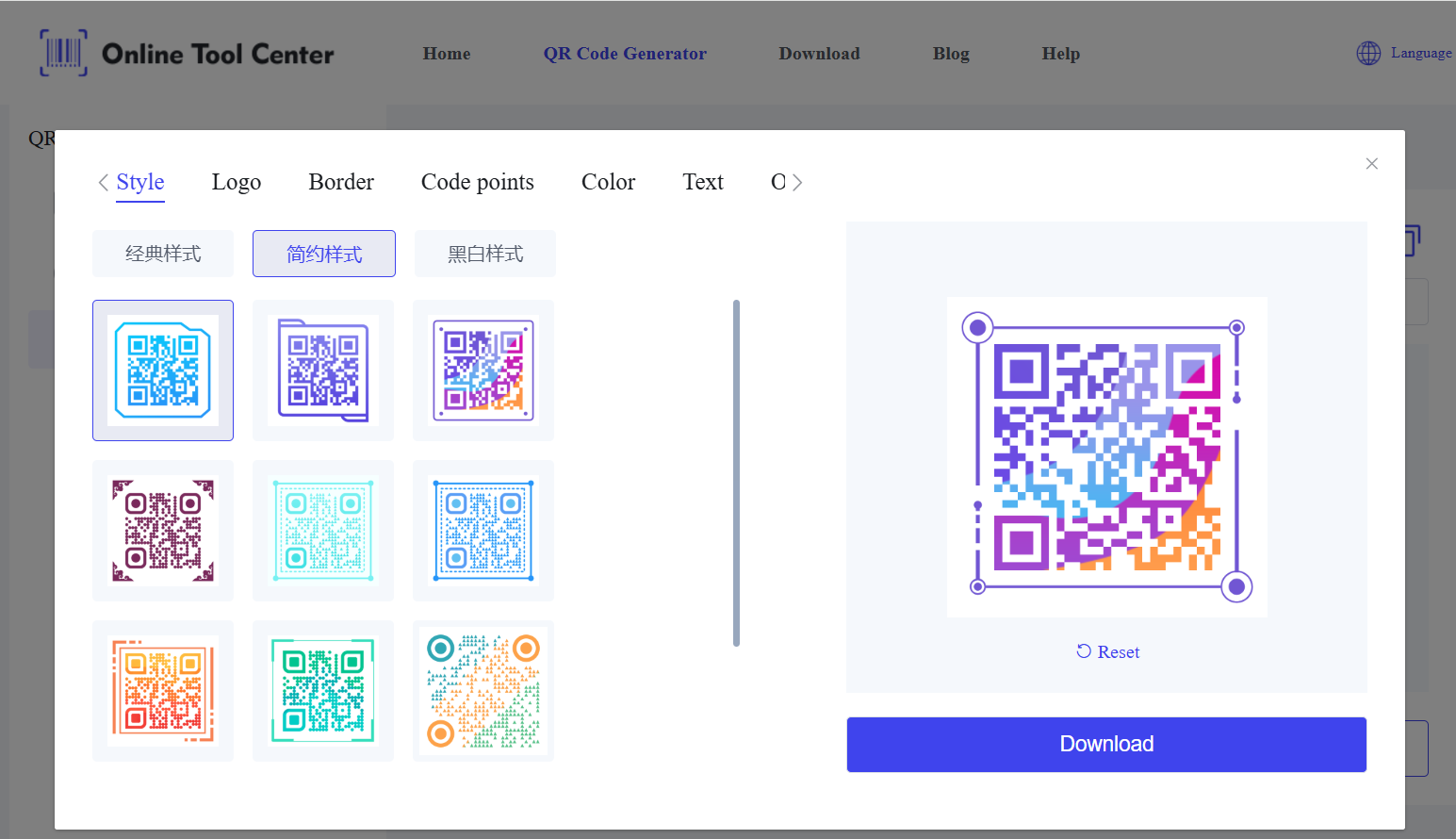Choose the blue dotted-border QR style

(x=483, y=531)
